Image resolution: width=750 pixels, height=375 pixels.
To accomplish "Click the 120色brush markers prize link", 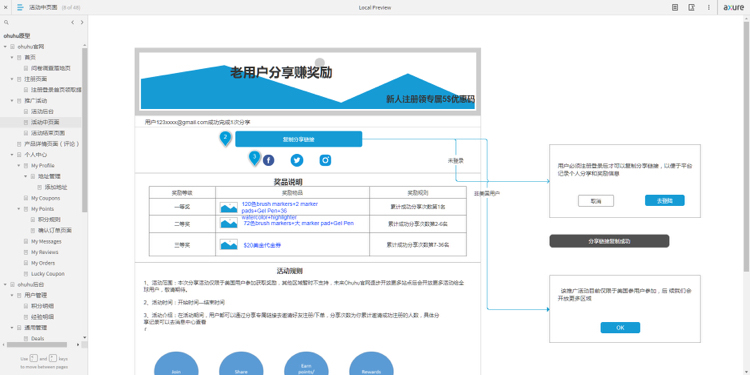I will click(280, 210).
